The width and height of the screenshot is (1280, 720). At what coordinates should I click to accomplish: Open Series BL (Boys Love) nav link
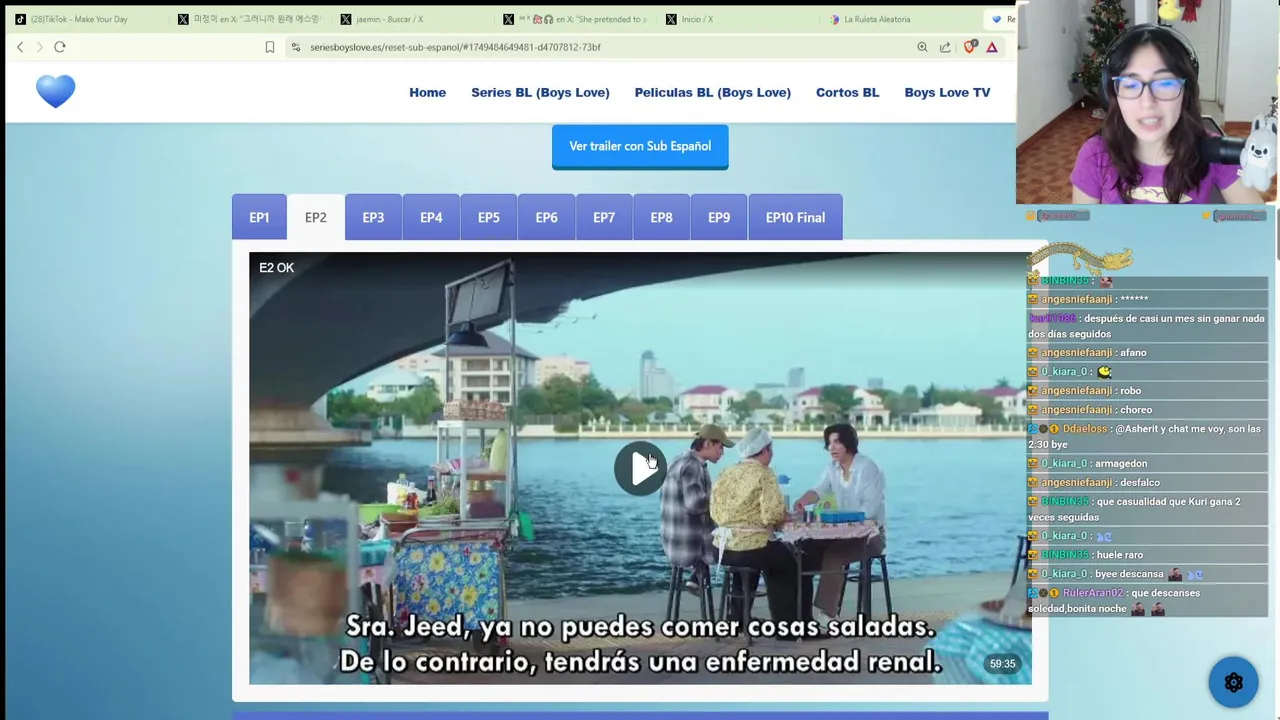[540, 92]
